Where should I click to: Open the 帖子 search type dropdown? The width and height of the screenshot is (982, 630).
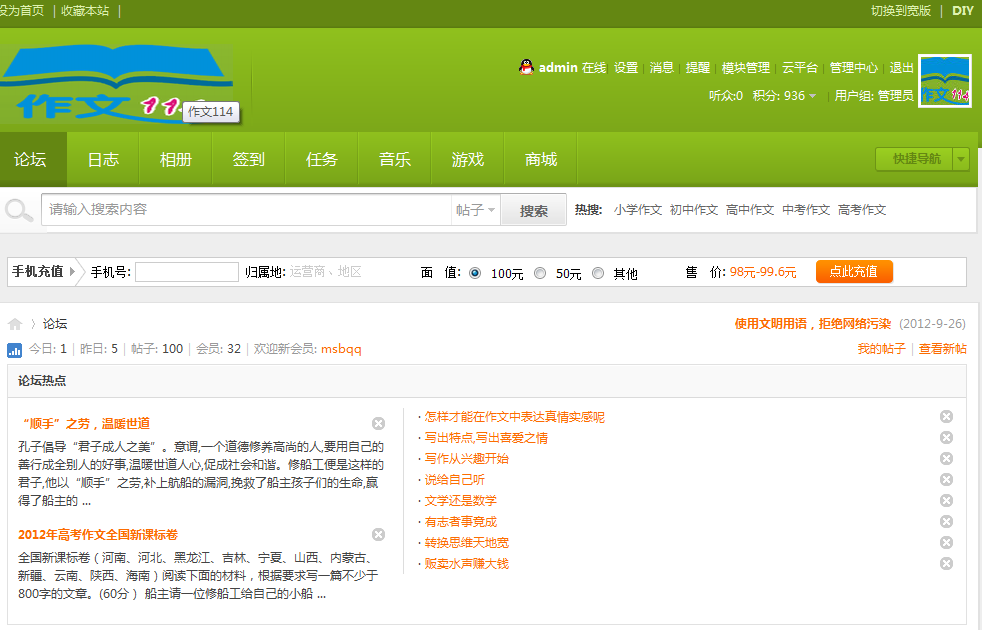pyautogui.click(x=475, y=210)
